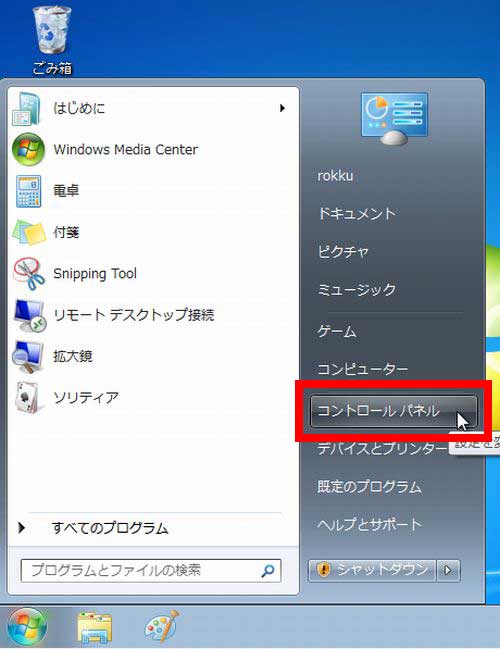500x649 pixels.
Task: Click the ソリティア label text
Action: tap(86, 398)
